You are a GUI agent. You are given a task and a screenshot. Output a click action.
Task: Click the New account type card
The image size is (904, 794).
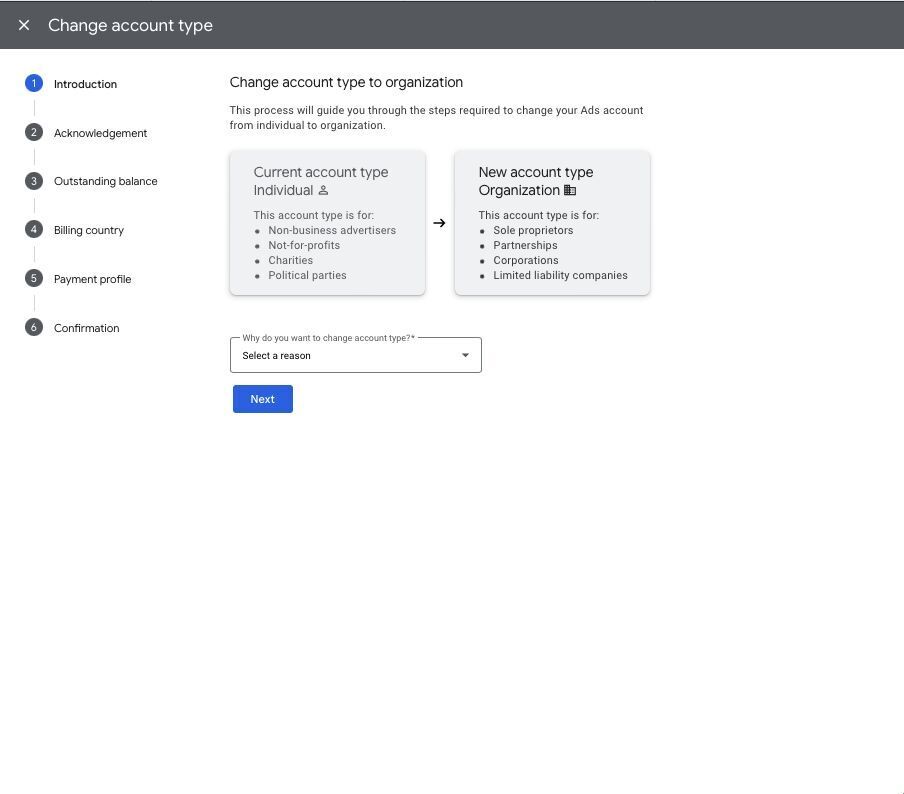pos(552,223)
